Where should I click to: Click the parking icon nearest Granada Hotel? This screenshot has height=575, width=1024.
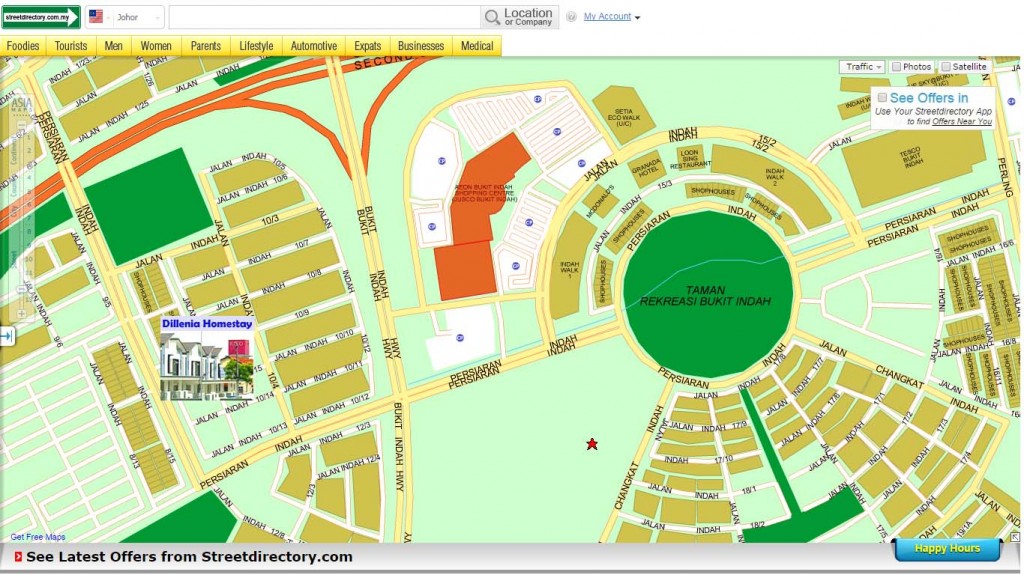581,163
